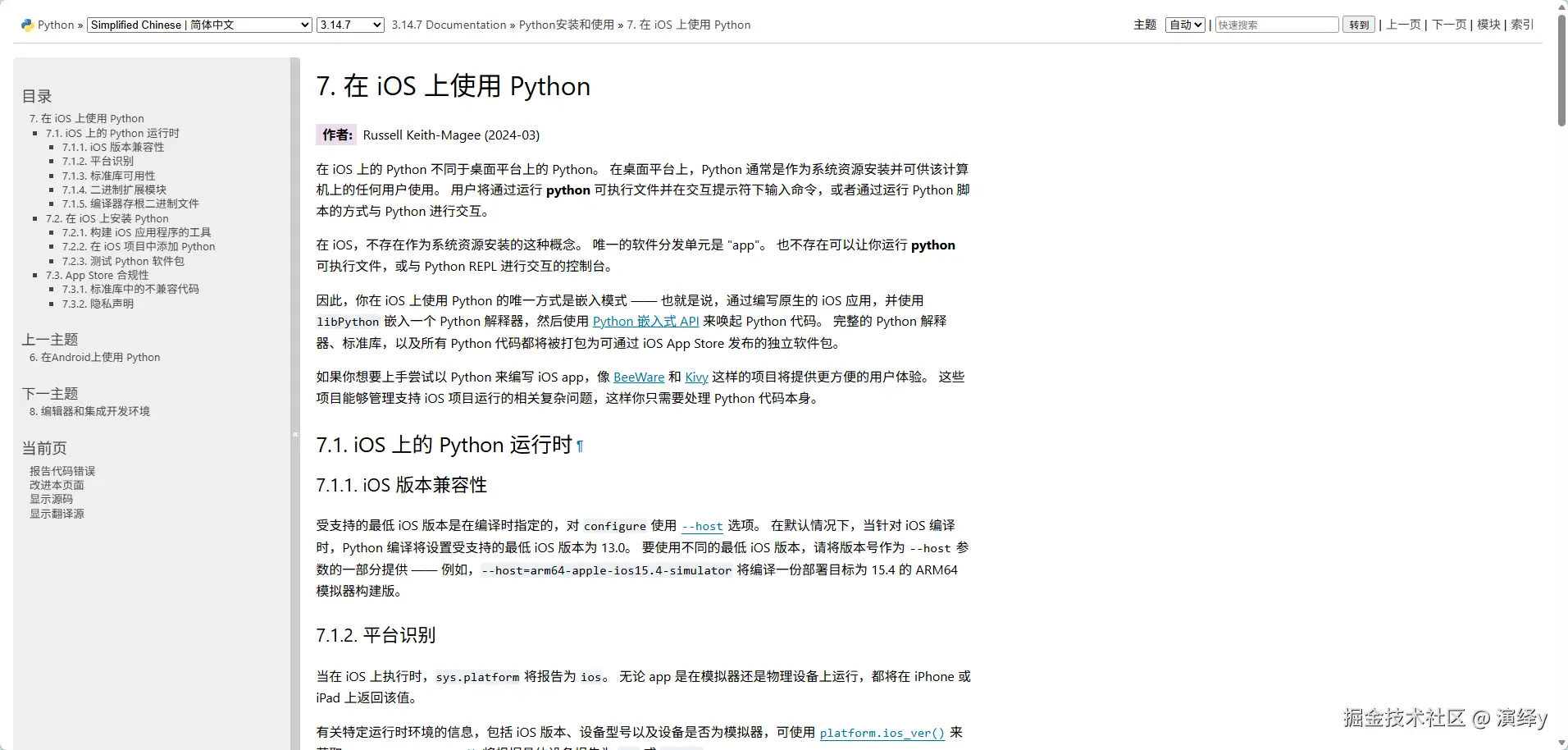This screenshot has height=750, width=1568.
Task: Jump to 7.3.2. 隐私声明 in contents
Action: [98, 304]
